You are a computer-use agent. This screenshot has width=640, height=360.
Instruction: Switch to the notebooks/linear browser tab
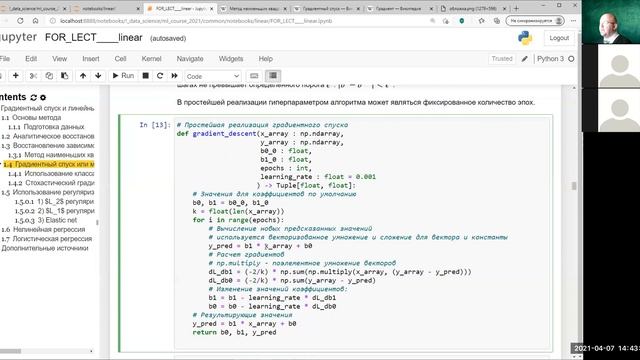pos(106,8)
